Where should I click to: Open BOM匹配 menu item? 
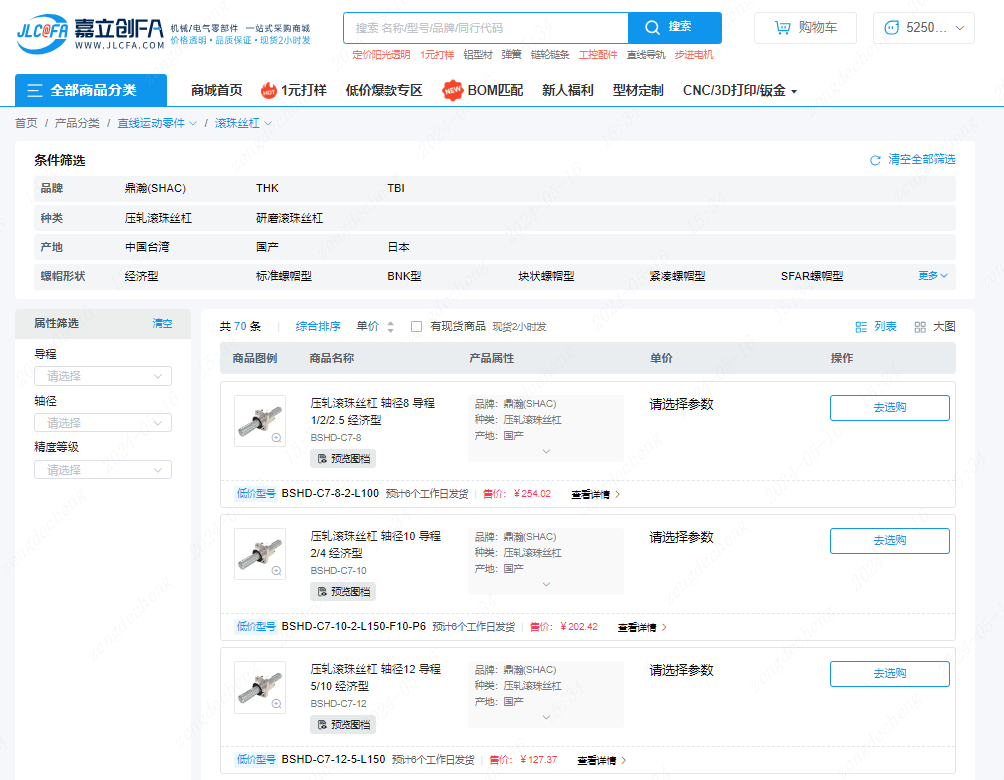coord(495,90)
